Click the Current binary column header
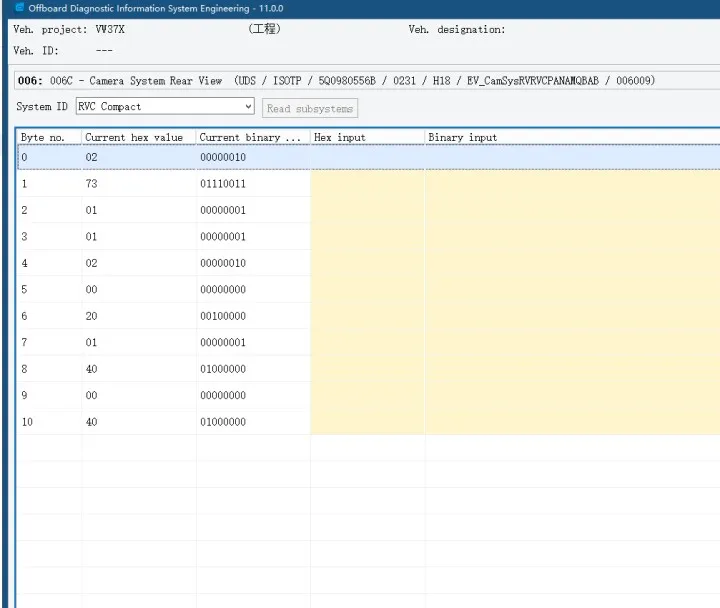Image resolution: width=720 pixels, height=608 pixels. click(x=253, y=137)
